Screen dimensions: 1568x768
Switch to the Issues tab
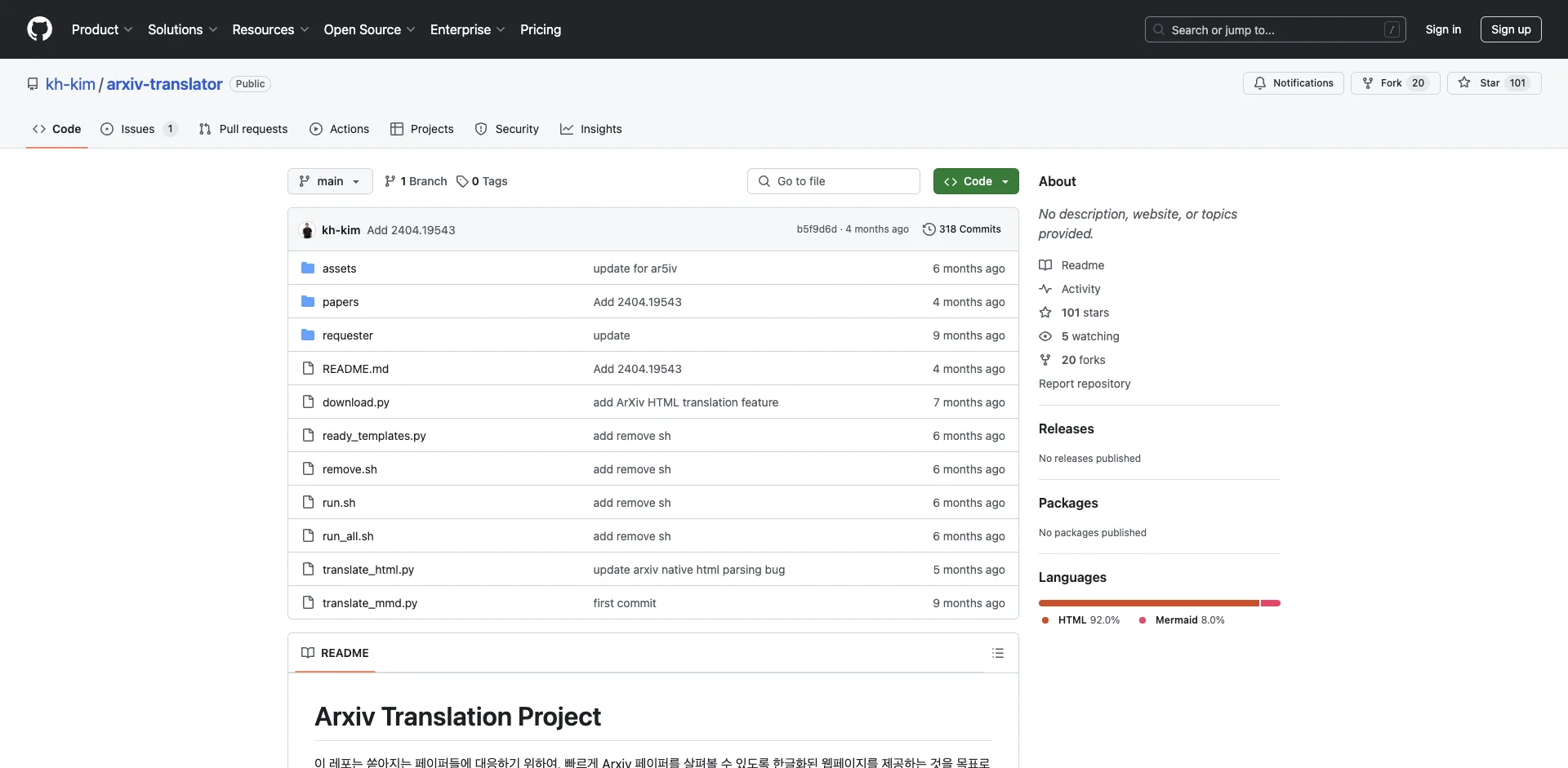[139, 129]
